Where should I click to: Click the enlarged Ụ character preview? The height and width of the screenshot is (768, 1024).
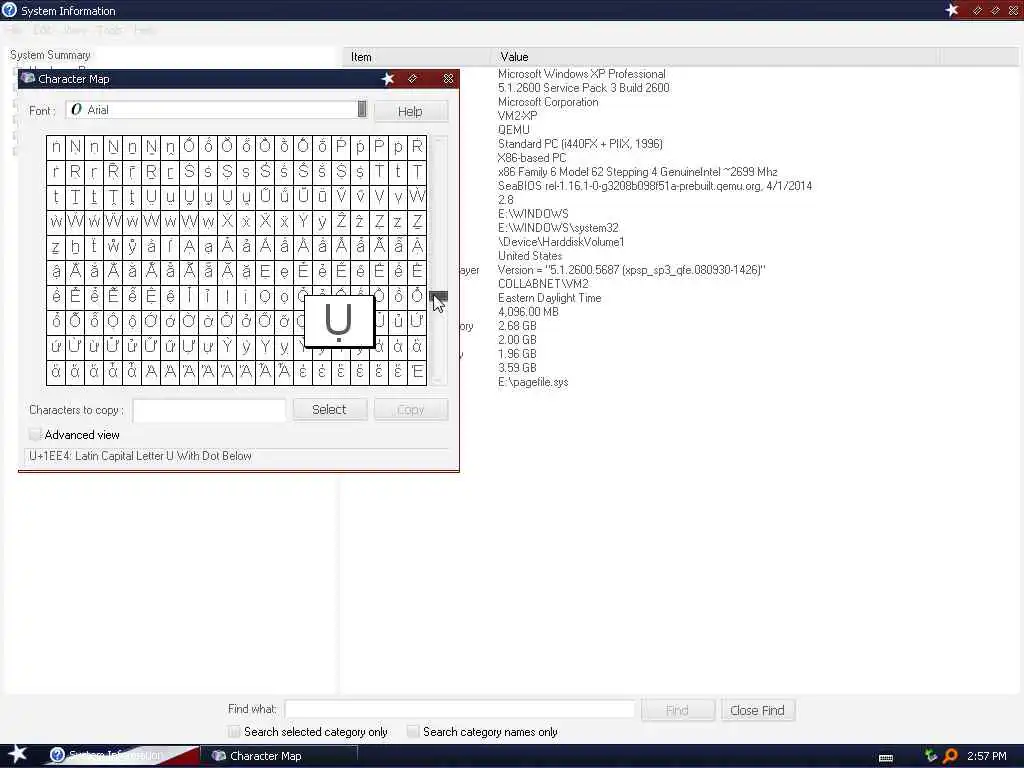click(339, 321)
